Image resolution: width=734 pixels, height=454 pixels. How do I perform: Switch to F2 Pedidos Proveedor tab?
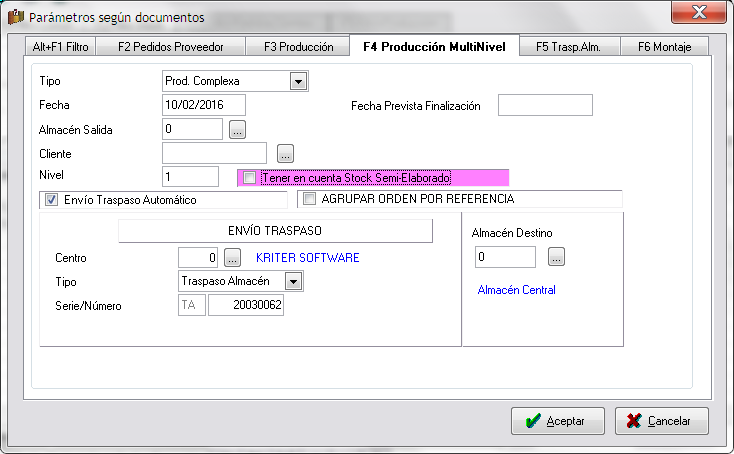click(x=170, y=47)
